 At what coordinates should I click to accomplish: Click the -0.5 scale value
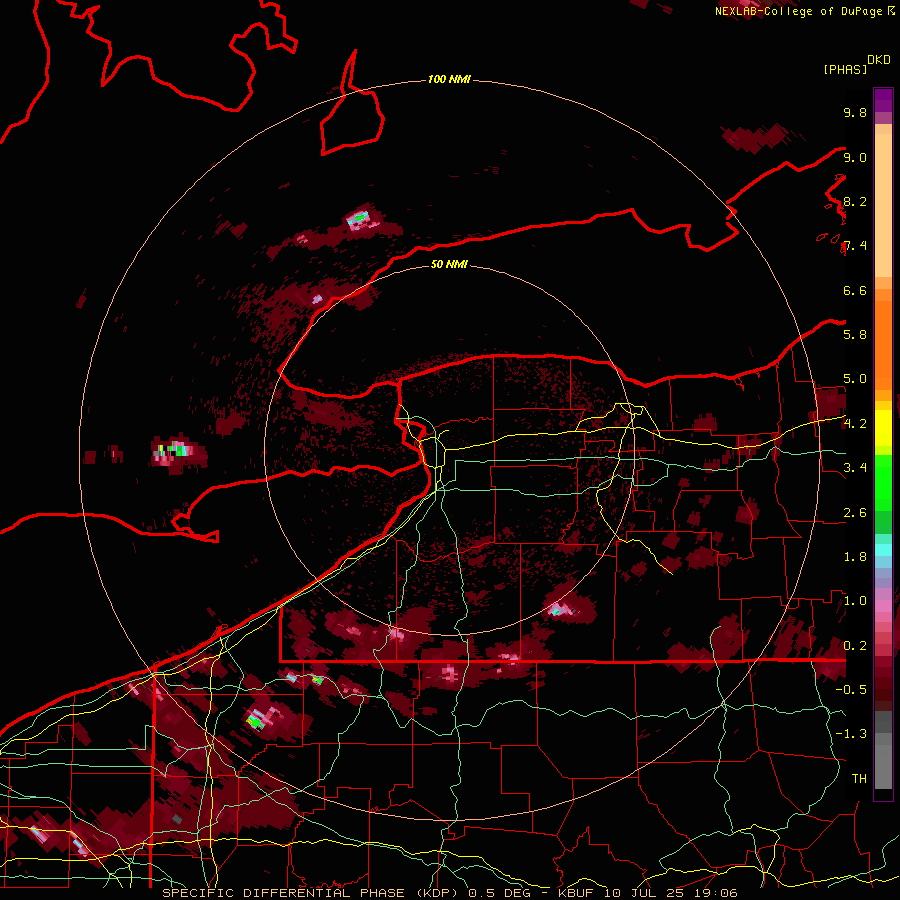coord(851,689)
